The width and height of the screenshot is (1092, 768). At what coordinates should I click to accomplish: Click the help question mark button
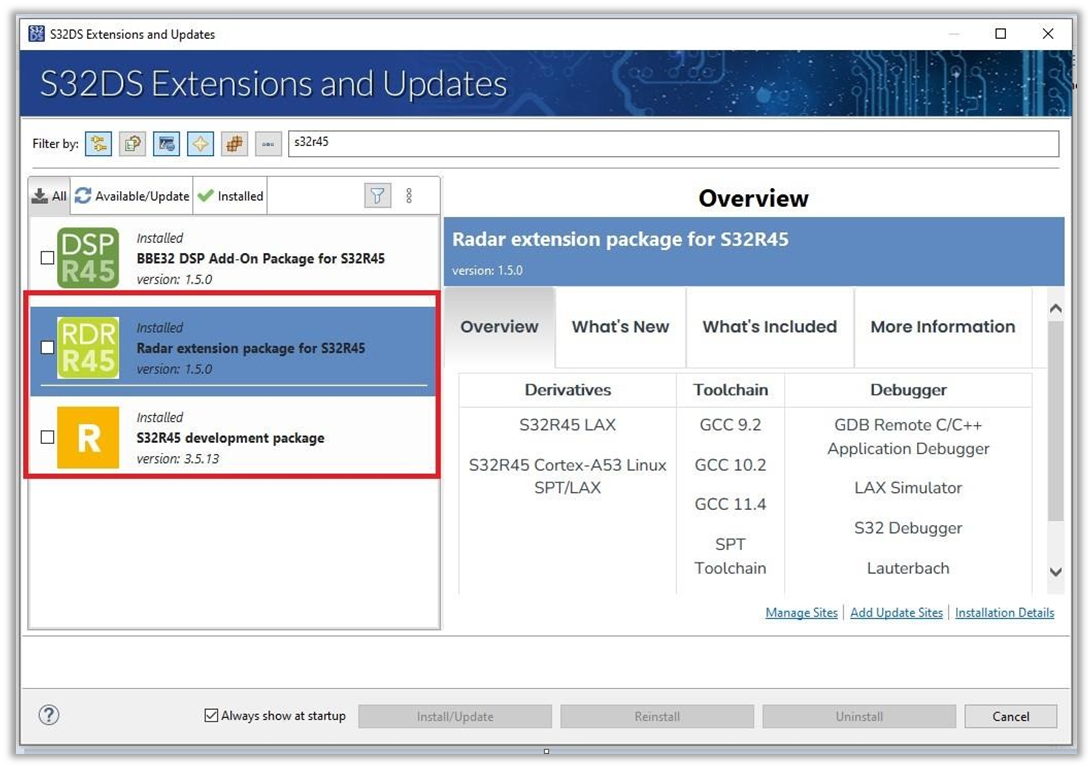(x=49, y=715)
